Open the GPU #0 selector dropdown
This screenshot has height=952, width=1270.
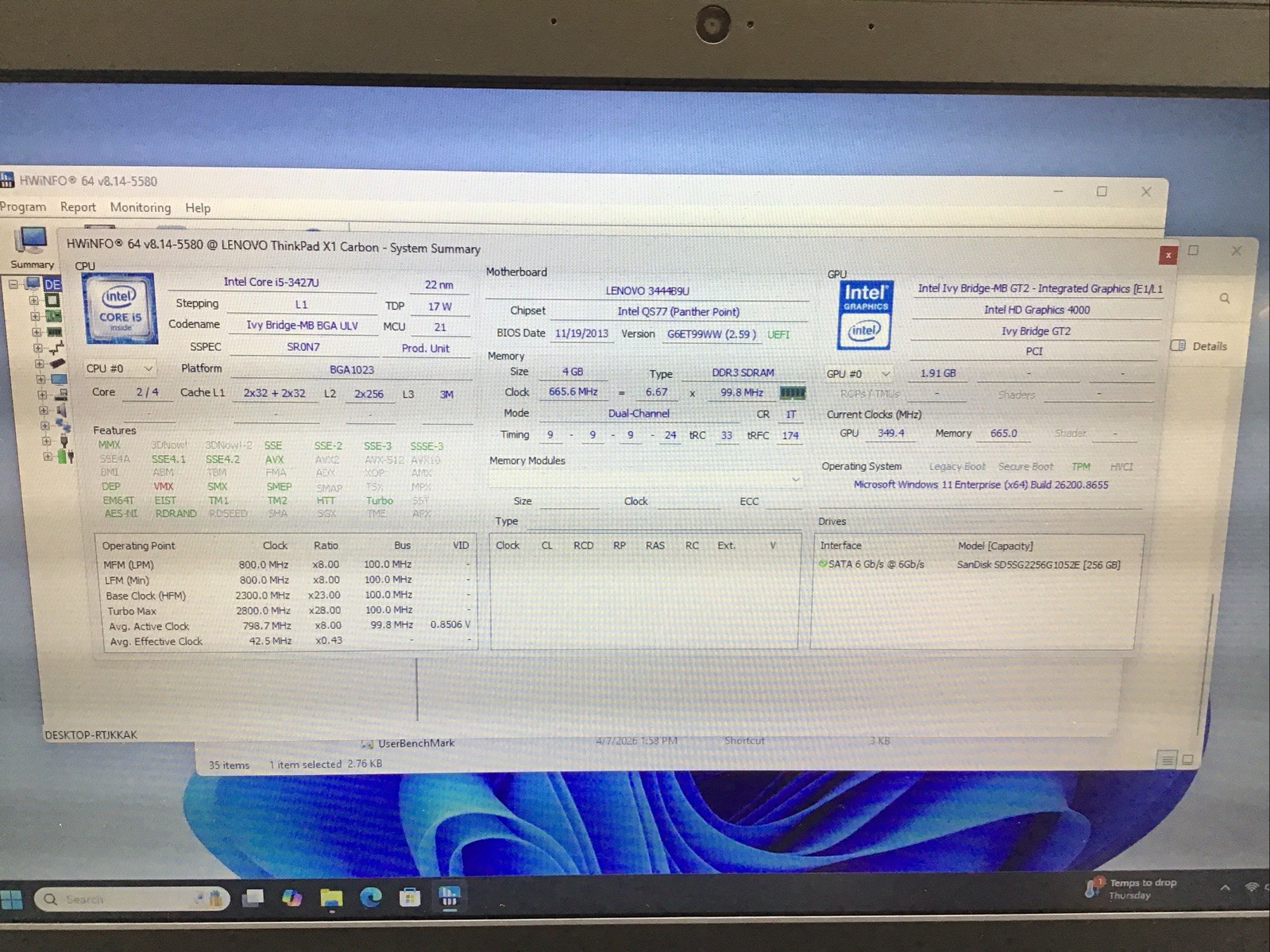point(859,373)
